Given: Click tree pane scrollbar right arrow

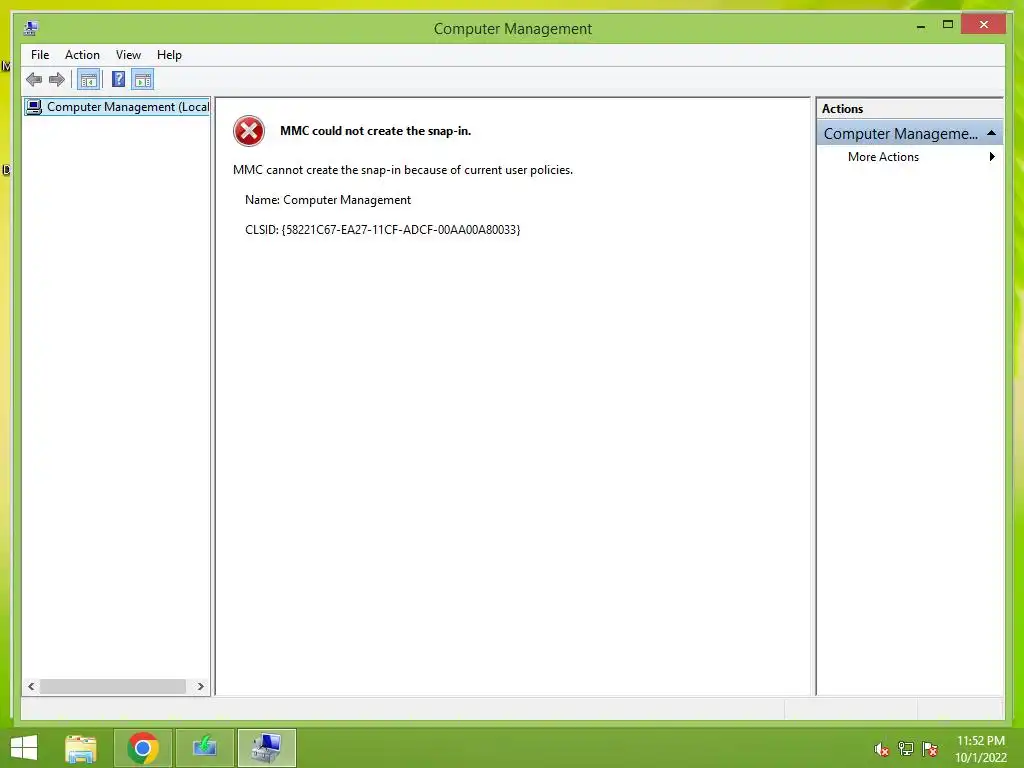Looking at the screenshot, I should pos(200,686).
